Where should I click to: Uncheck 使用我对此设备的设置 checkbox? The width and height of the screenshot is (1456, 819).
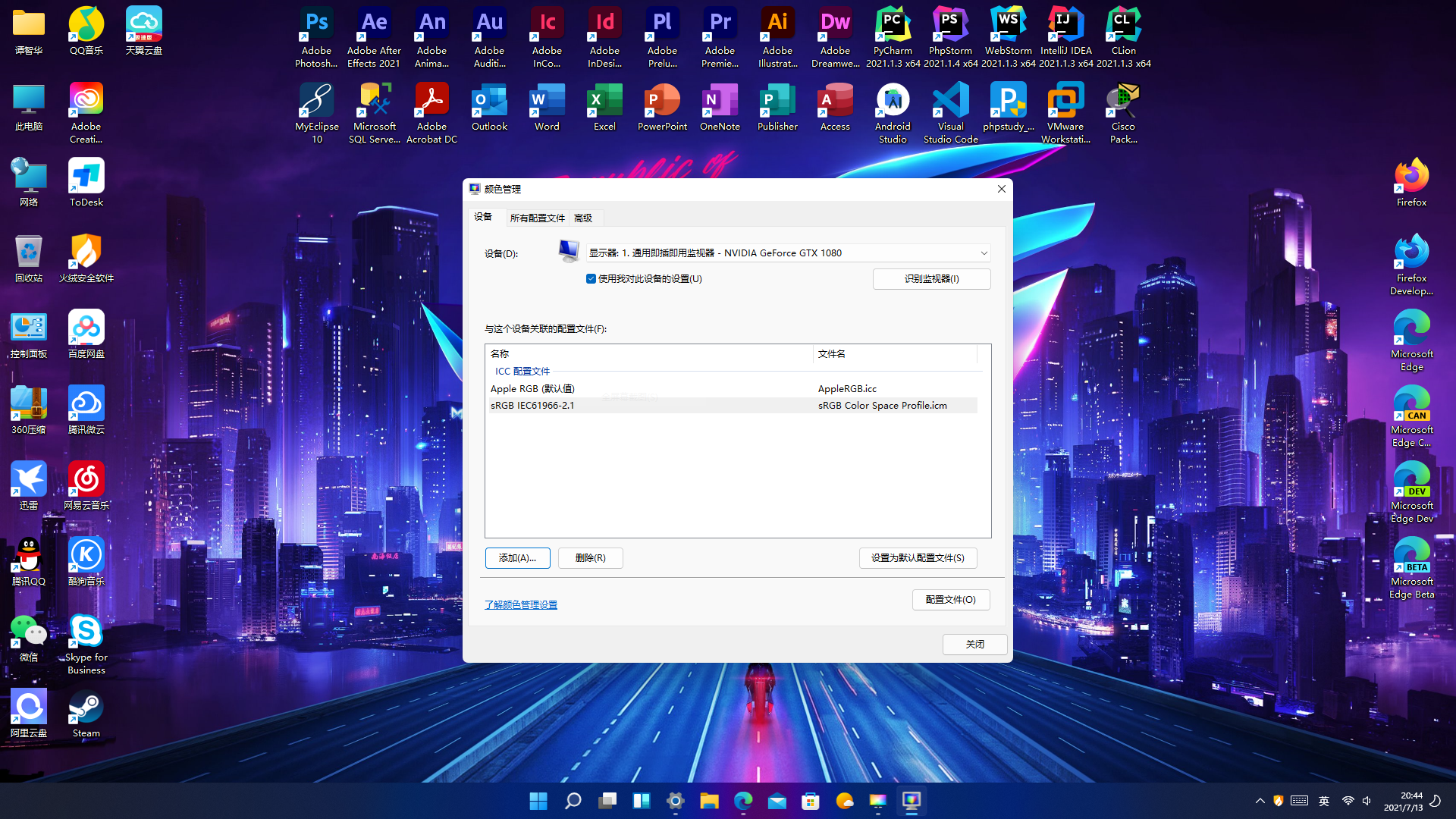(x=591, y=279)
